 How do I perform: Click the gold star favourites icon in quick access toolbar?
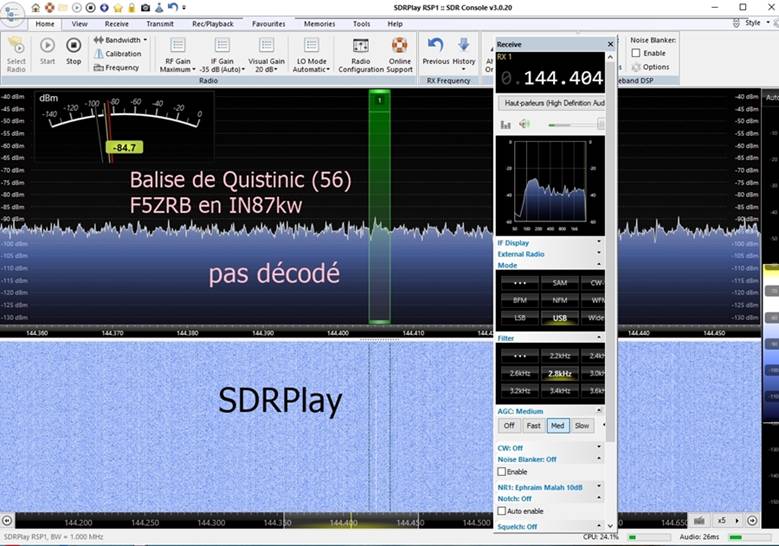click(x=118, y=8)
